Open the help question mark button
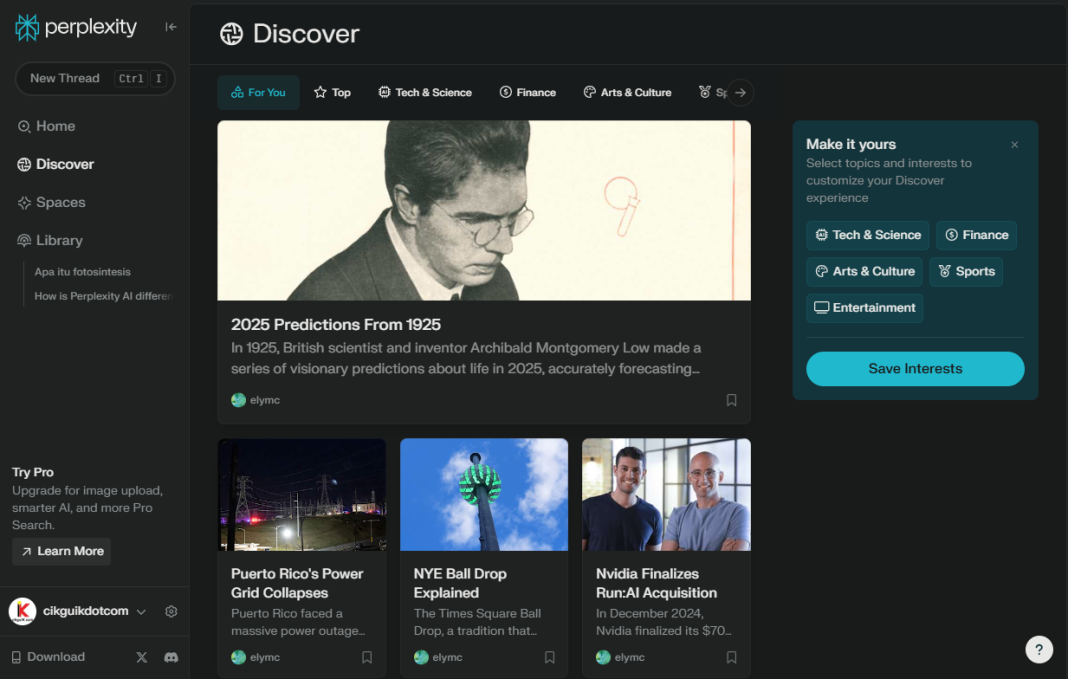 [1039, 649]
